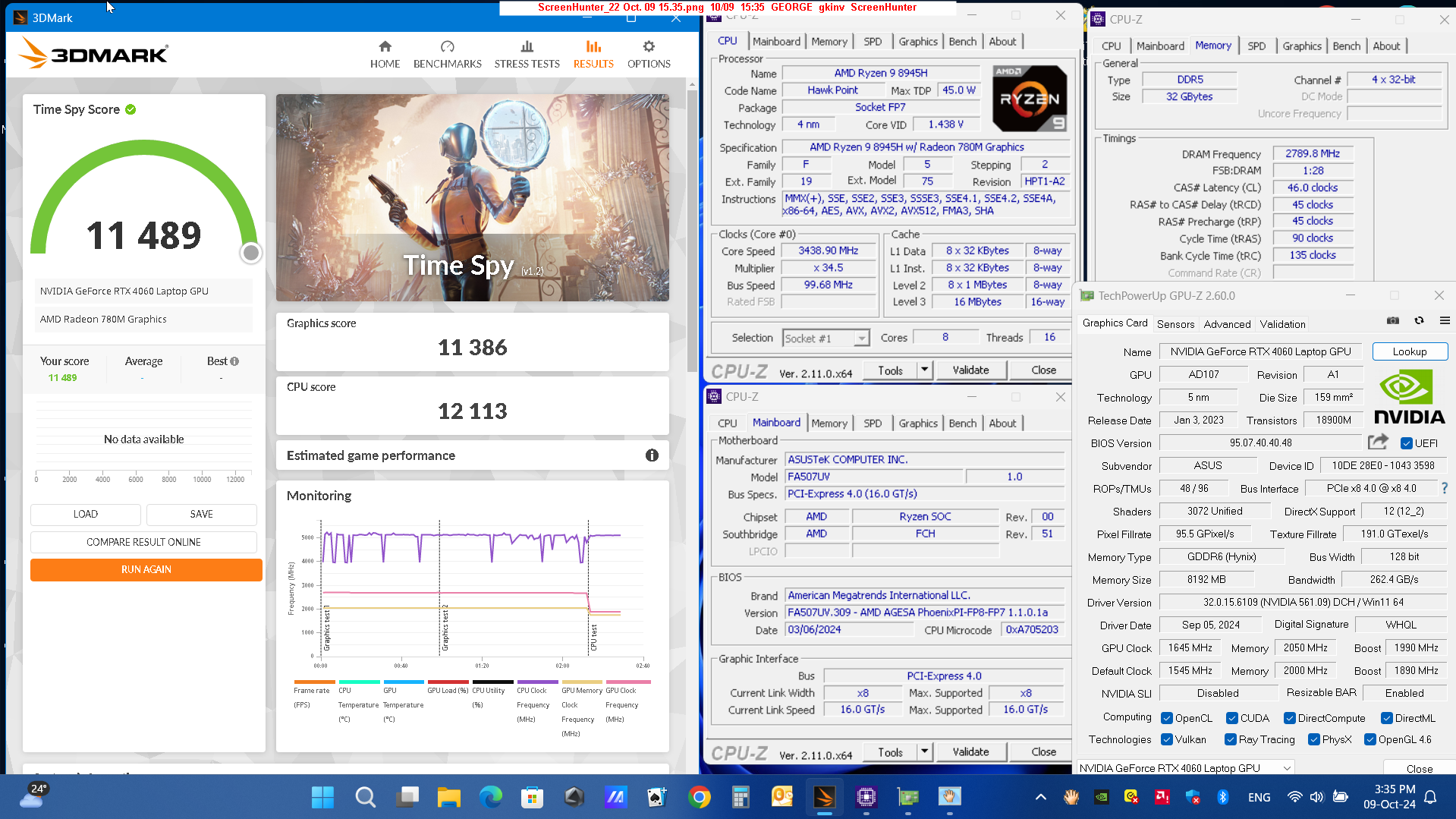Screen dimensions: 1456x819
Task: Show hidden system tray icons chevron
Action: click(1040, 797)
